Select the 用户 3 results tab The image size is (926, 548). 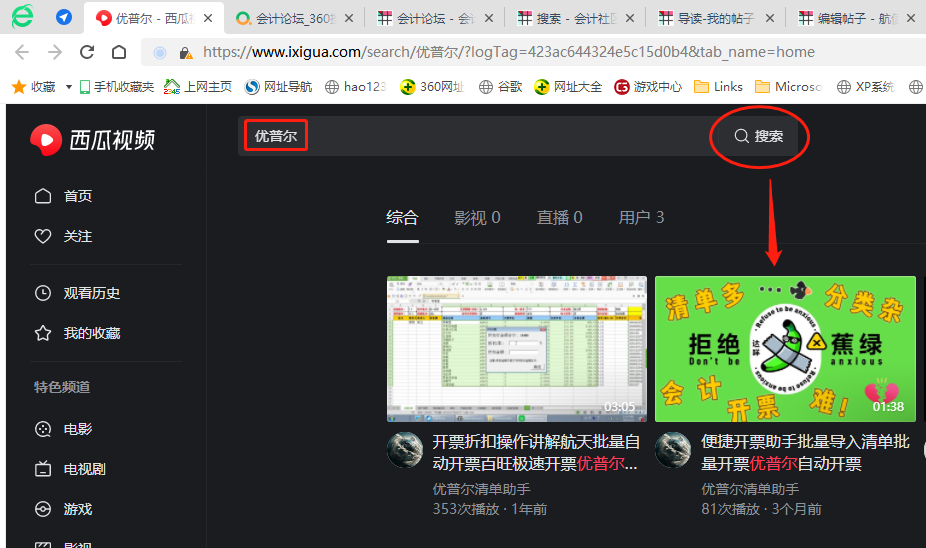[641, 218]
